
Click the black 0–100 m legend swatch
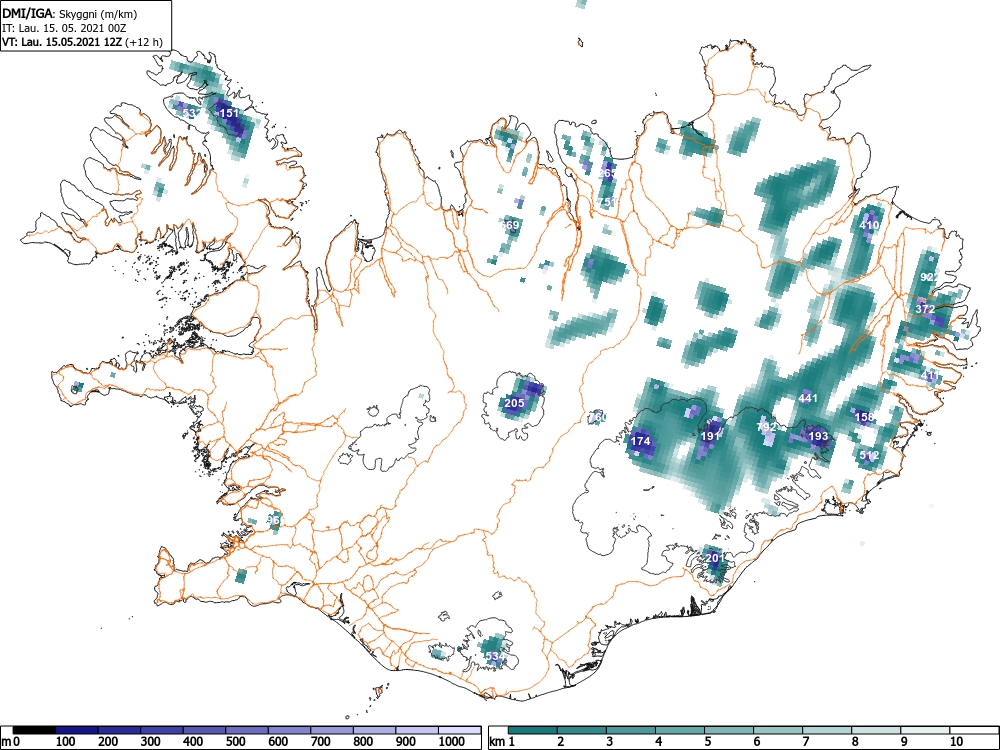[34, 730]
